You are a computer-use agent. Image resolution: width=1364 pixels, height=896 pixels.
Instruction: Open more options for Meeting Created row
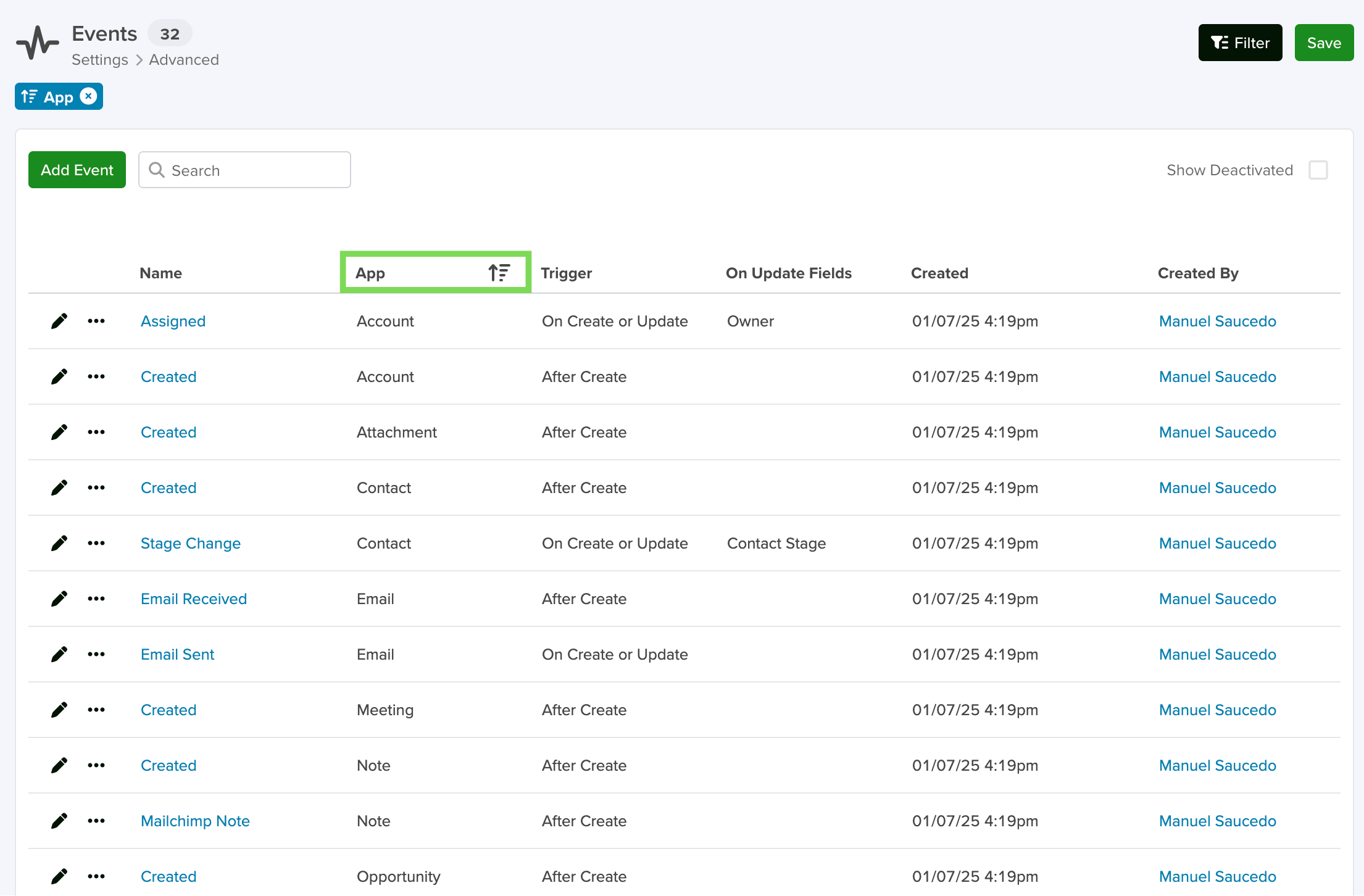point(96,710)
